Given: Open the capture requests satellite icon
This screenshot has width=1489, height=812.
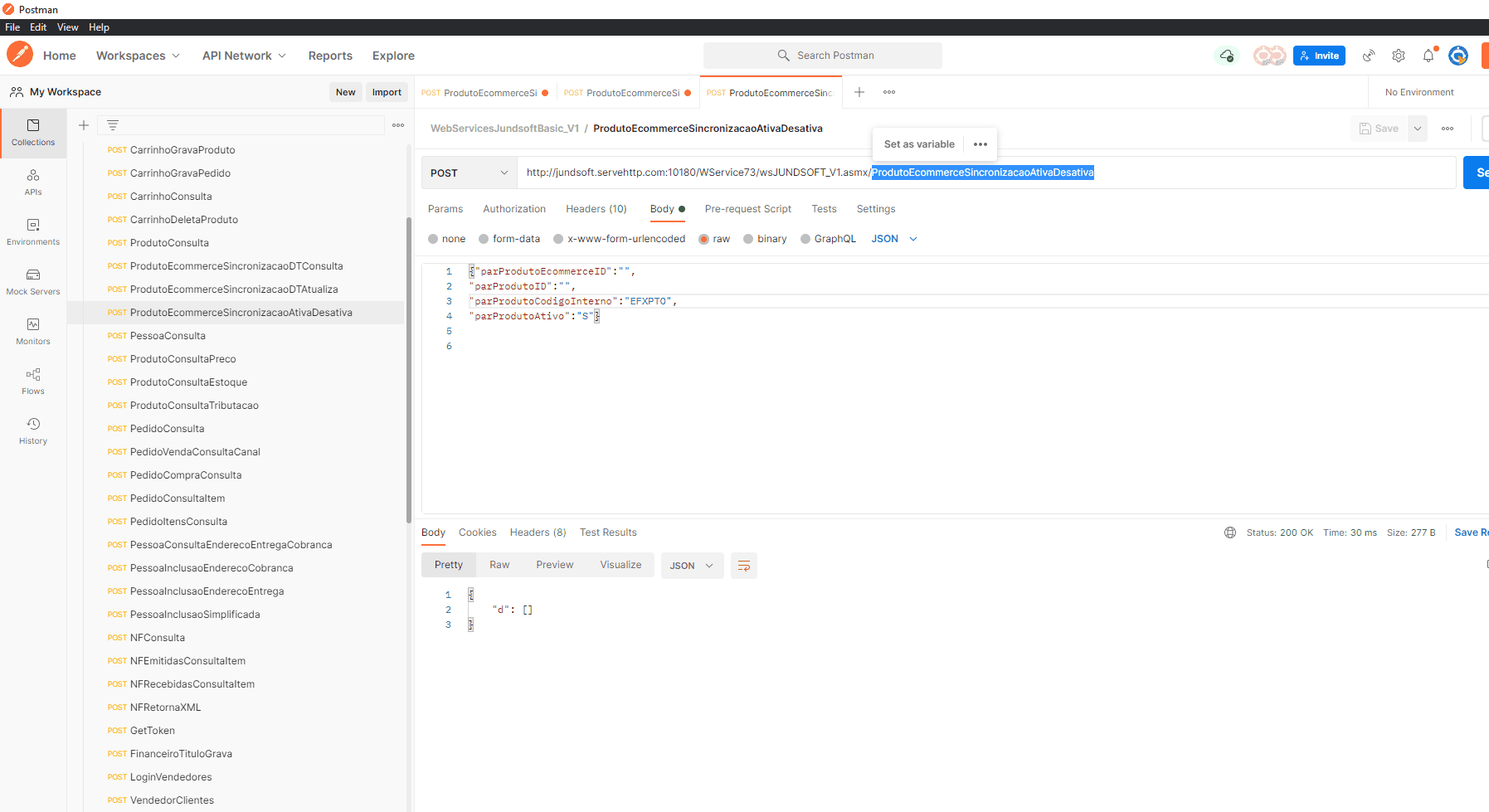Looking at the screenshot, I should tap(1369, 56).
